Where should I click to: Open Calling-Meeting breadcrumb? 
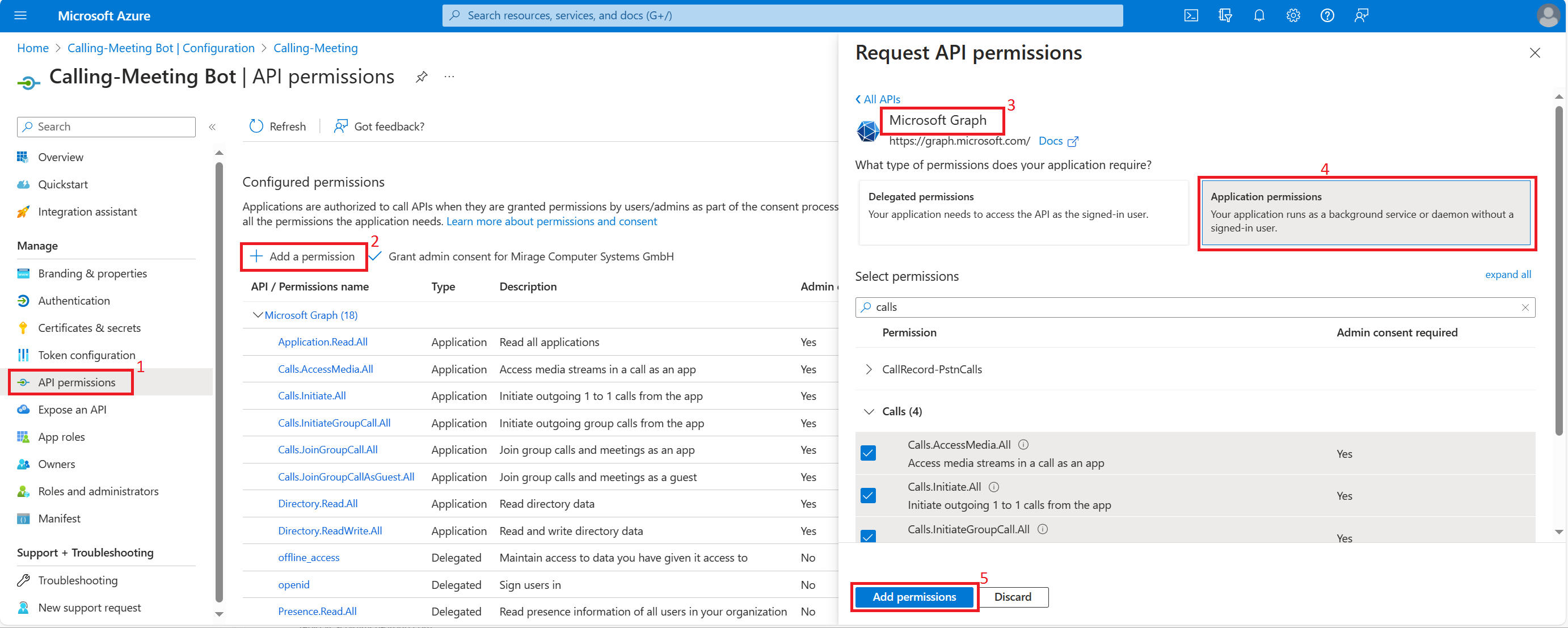[x=315, y=48]
